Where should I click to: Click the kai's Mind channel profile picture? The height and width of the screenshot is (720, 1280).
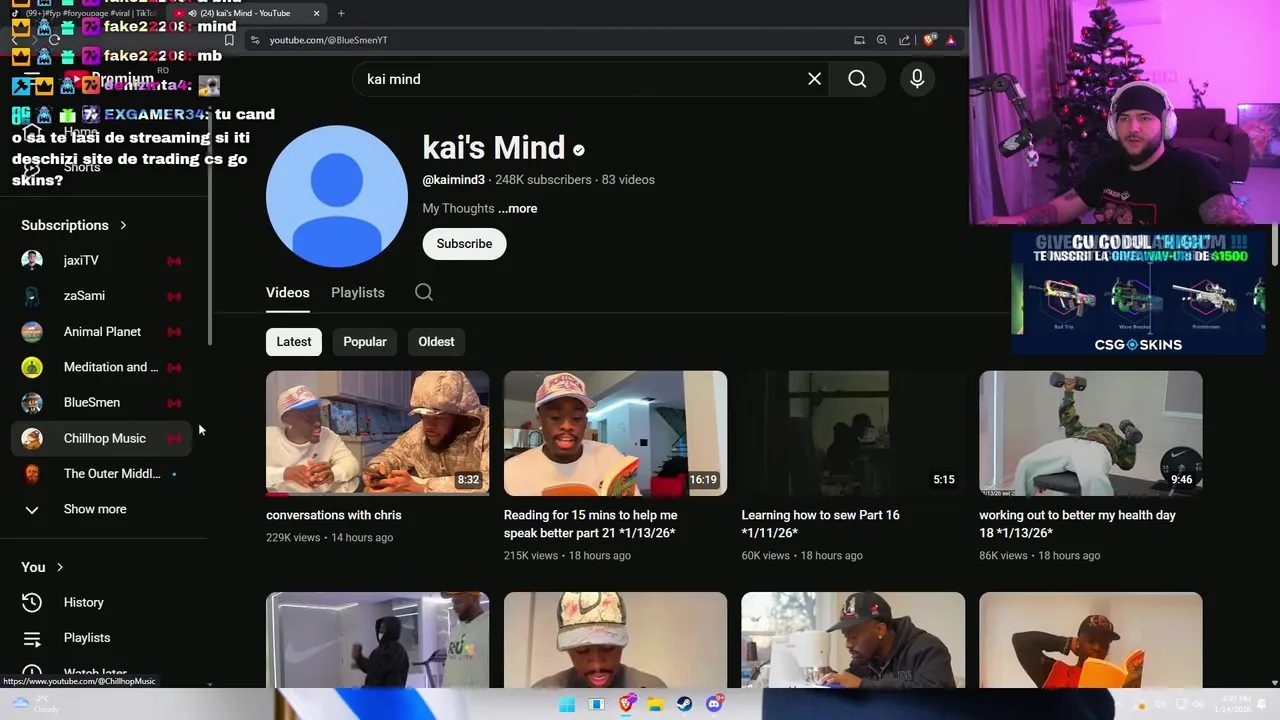pyautogui.click(x=337, y=196)
